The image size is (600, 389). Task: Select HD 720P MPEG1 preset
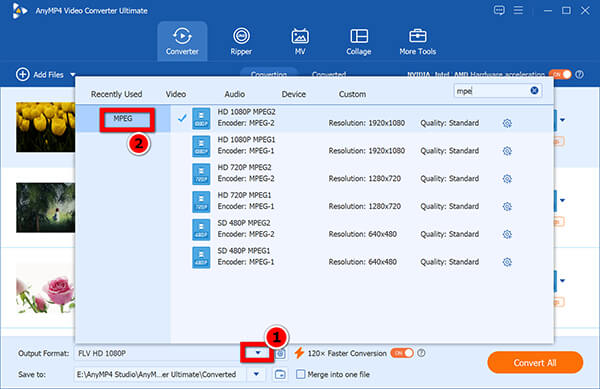coord(362,202)
